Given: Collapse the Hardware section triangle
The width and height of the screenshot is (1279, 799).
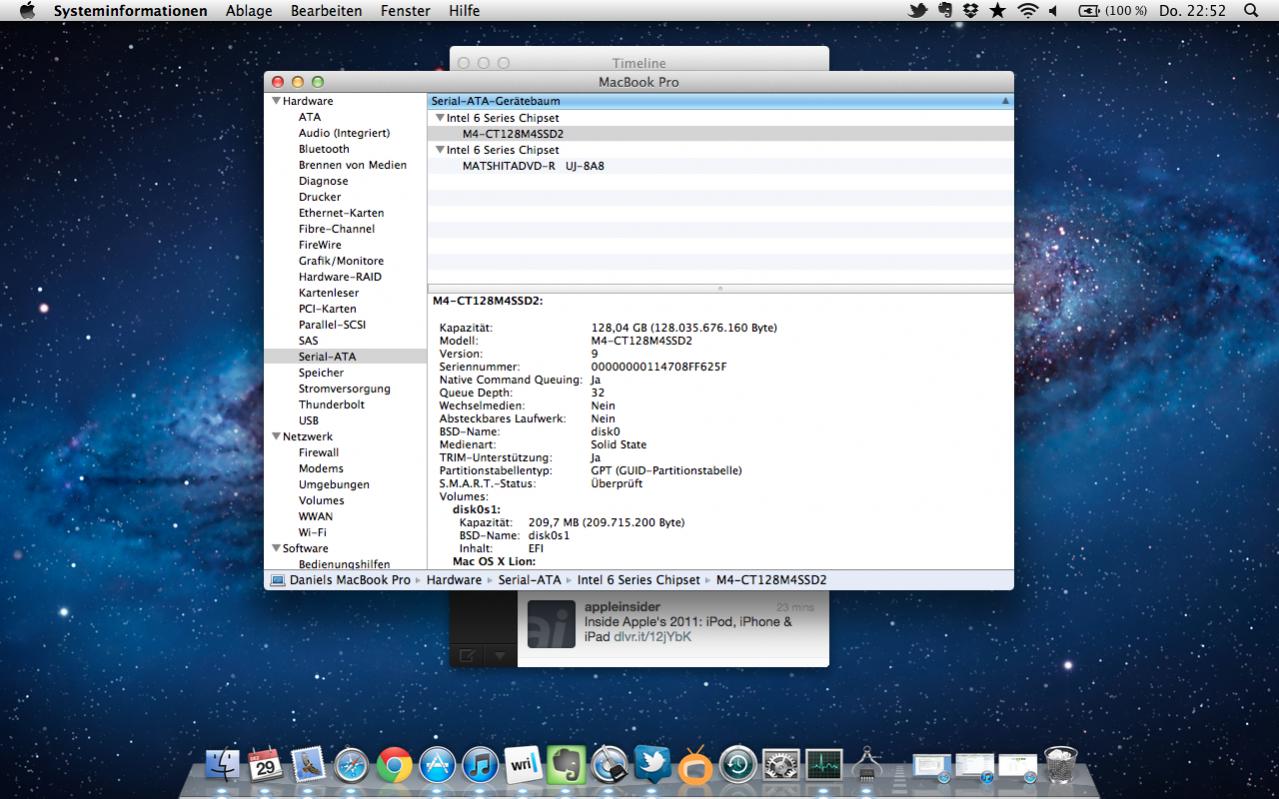Looking at the screenshot, I should (x=276, y=101).
